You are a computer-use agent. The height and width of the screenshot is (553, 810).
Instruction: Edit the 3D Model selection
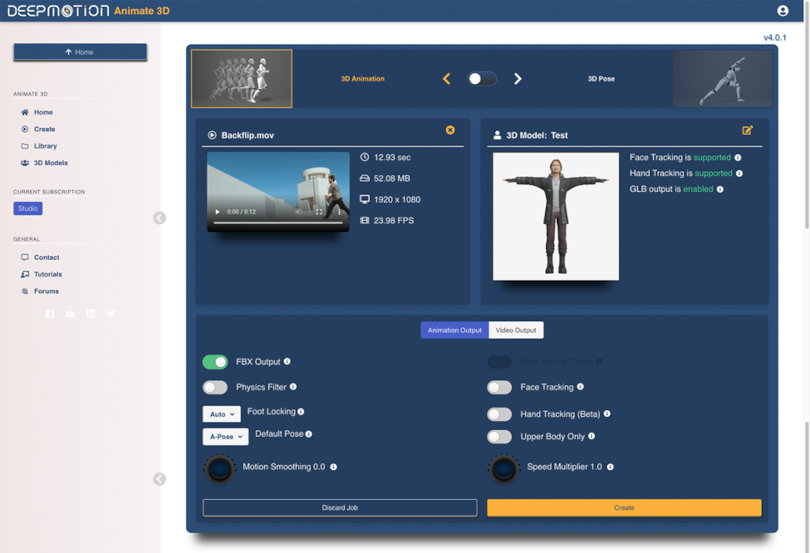[747, 130]
